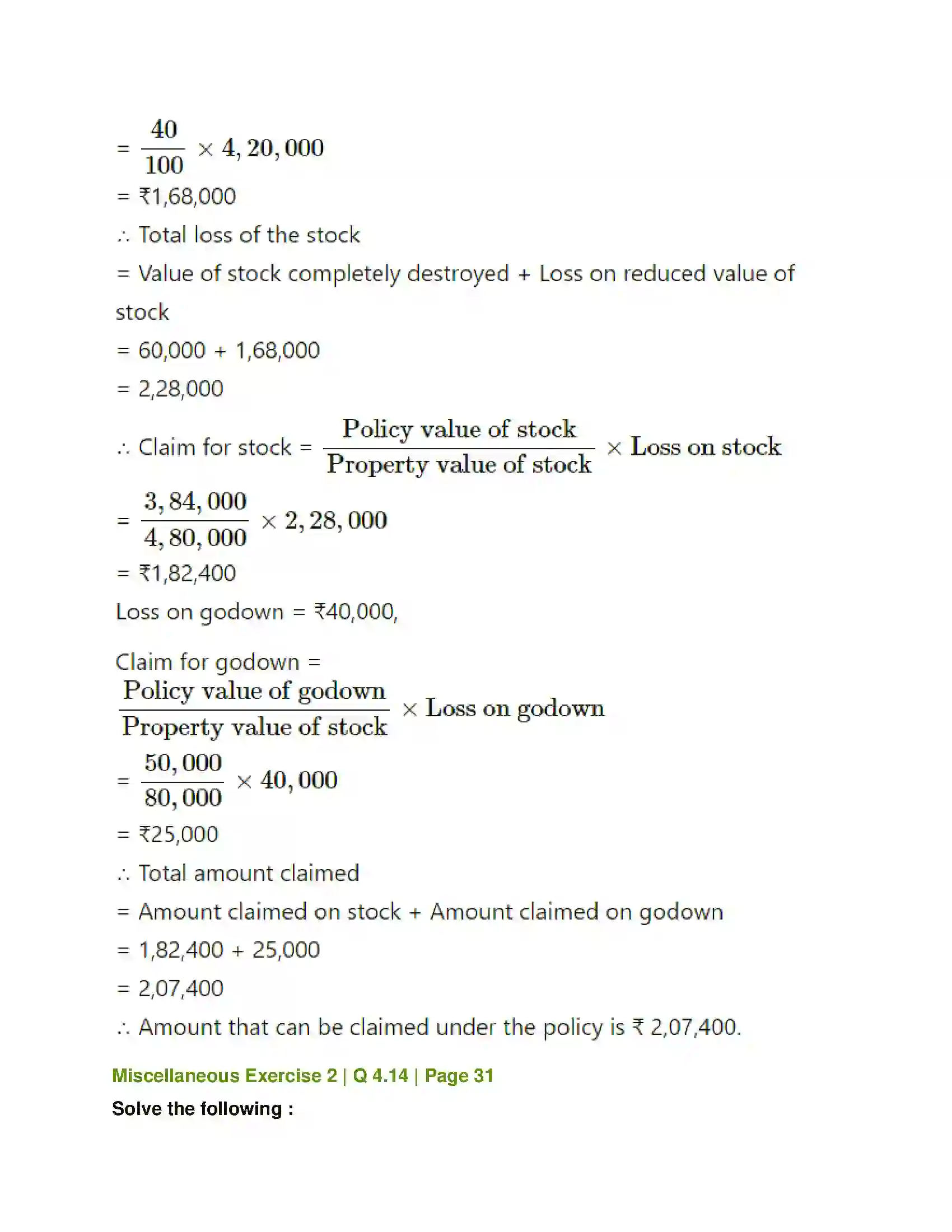The image size is (952, 1232).
Task: Click the 50,000 numerator value
Action: tap(183, 763)
